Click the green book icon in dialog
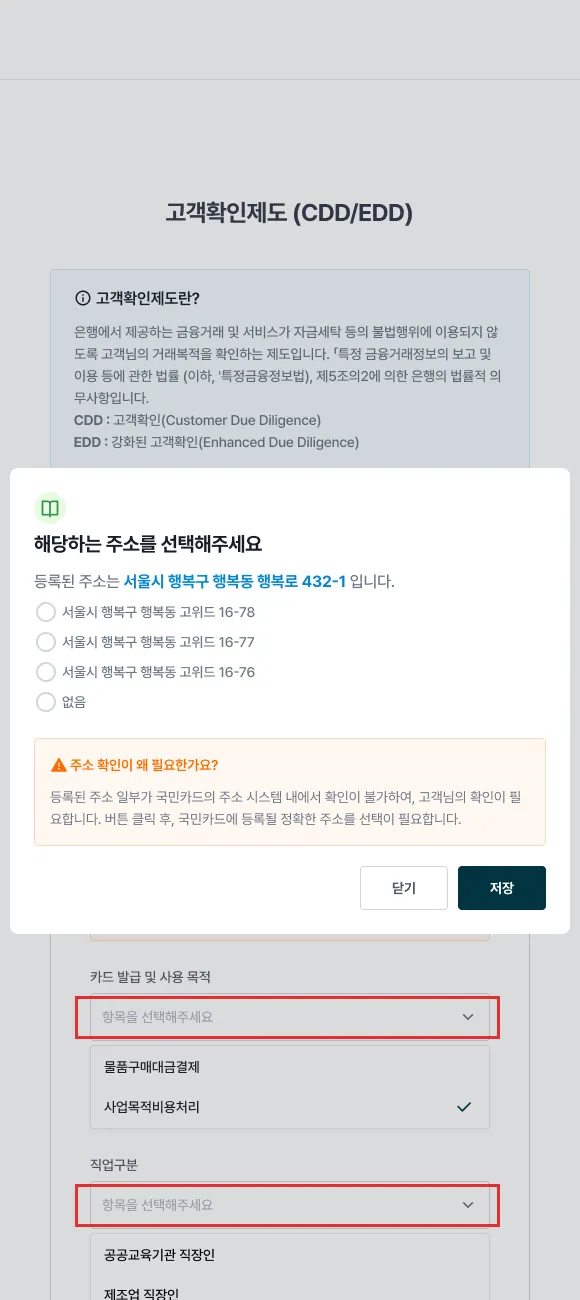The height and width of the screenshot is (1300, 580). pos(50,508)
